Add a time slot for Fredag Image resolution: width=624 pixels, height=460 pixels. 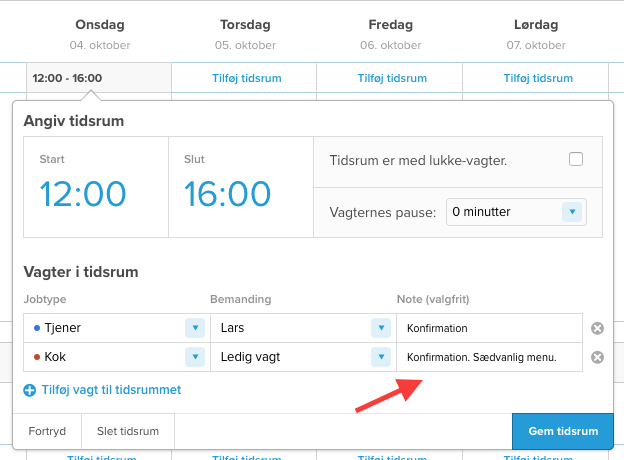point(390,78)
